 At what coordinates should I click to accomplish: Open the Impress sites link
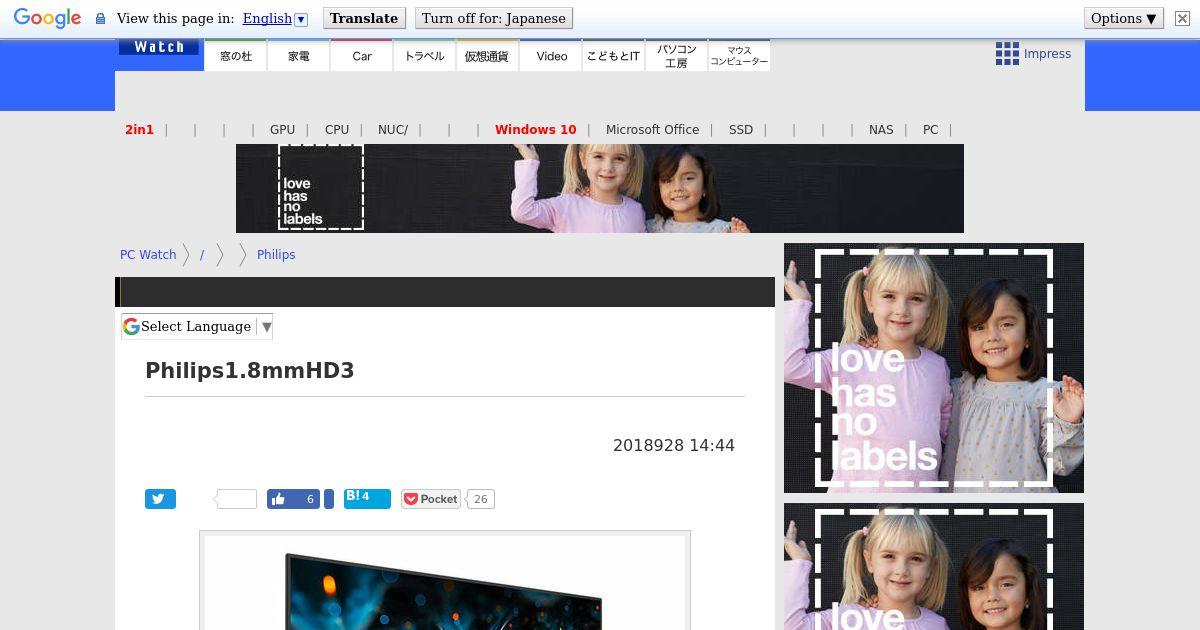point(1047,54)
